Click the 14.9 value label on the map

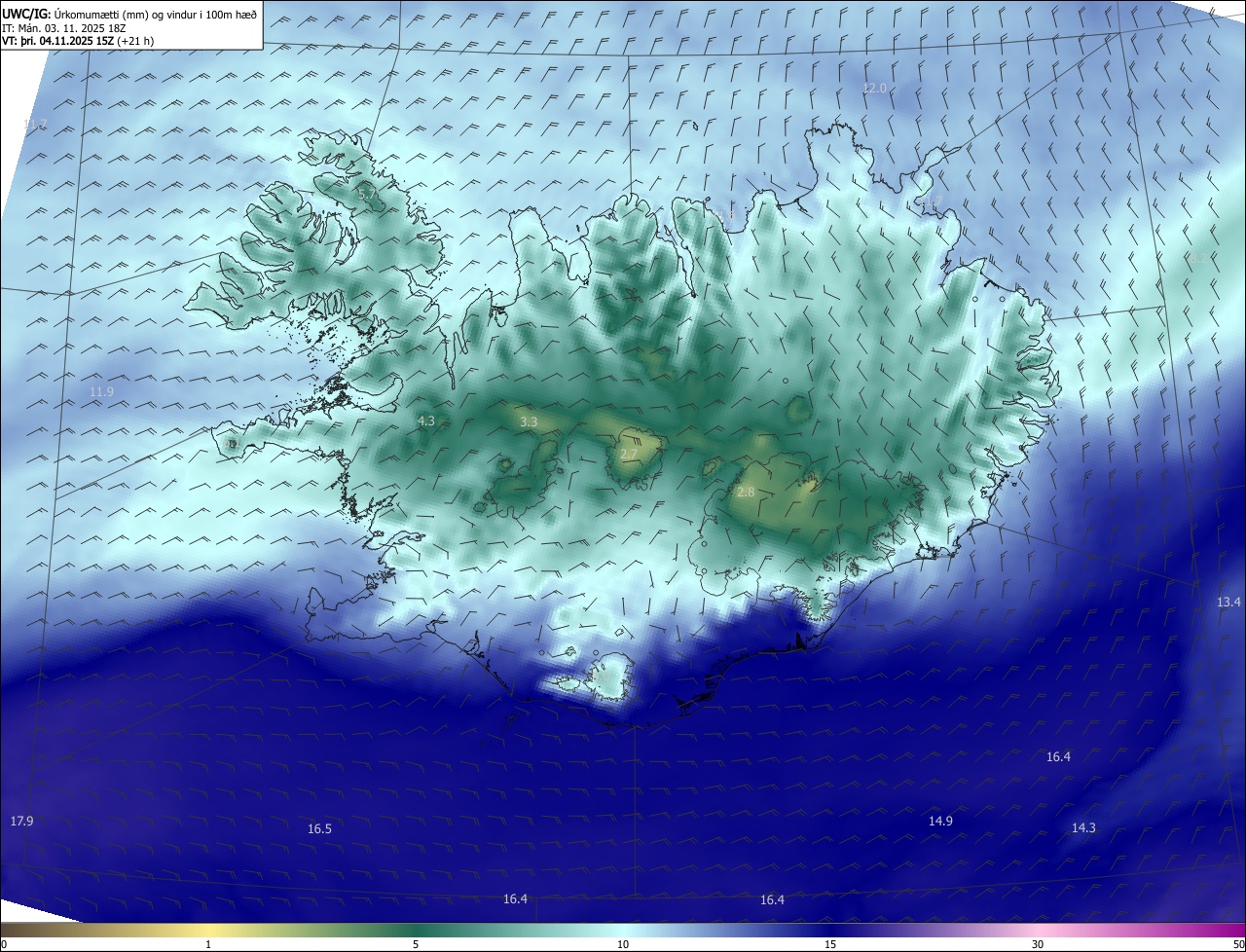click(939, 822)
